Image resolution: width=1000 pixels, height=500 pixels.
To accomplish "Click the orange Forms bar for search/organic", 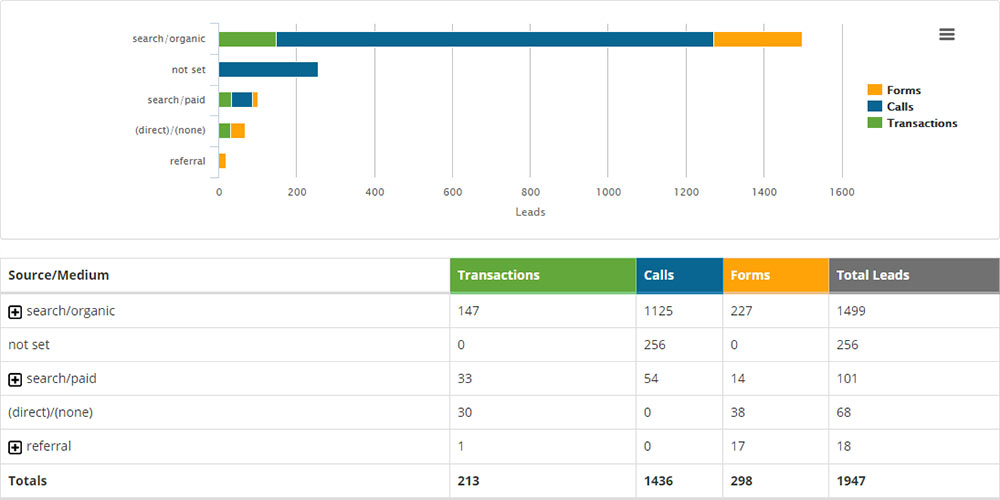I will [758, 39].
